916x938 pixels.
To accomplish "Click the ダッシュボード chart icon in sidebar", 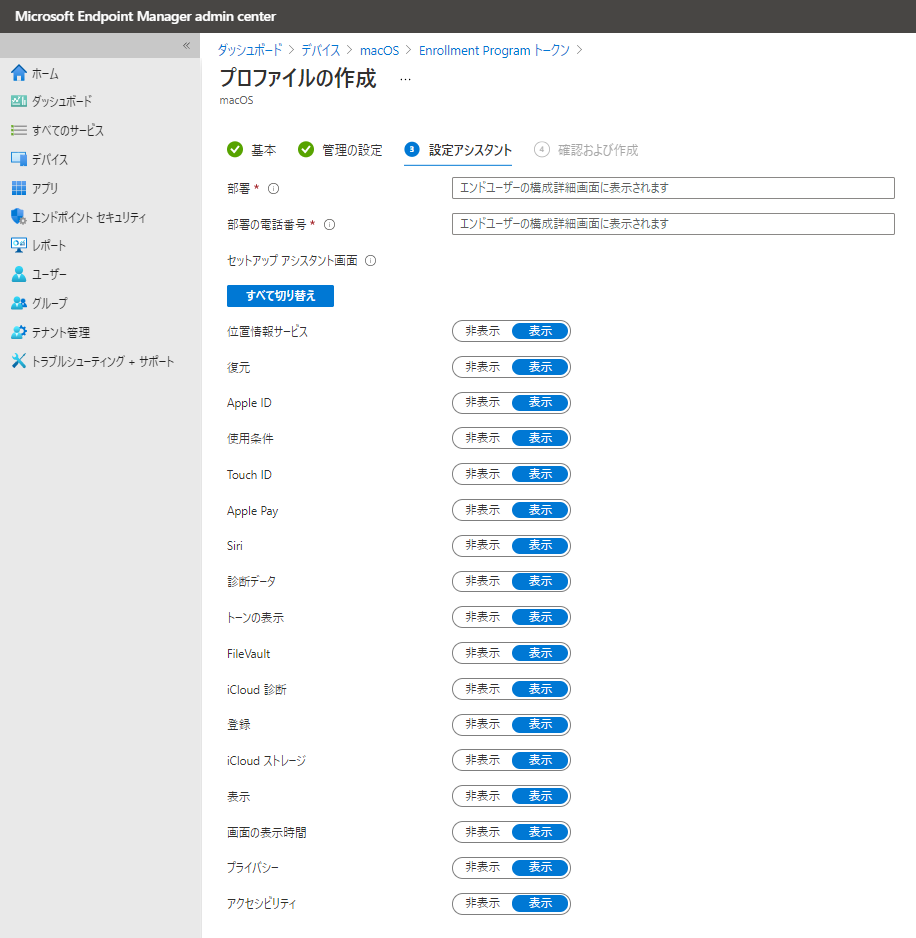I will click(x=19, y=101).
